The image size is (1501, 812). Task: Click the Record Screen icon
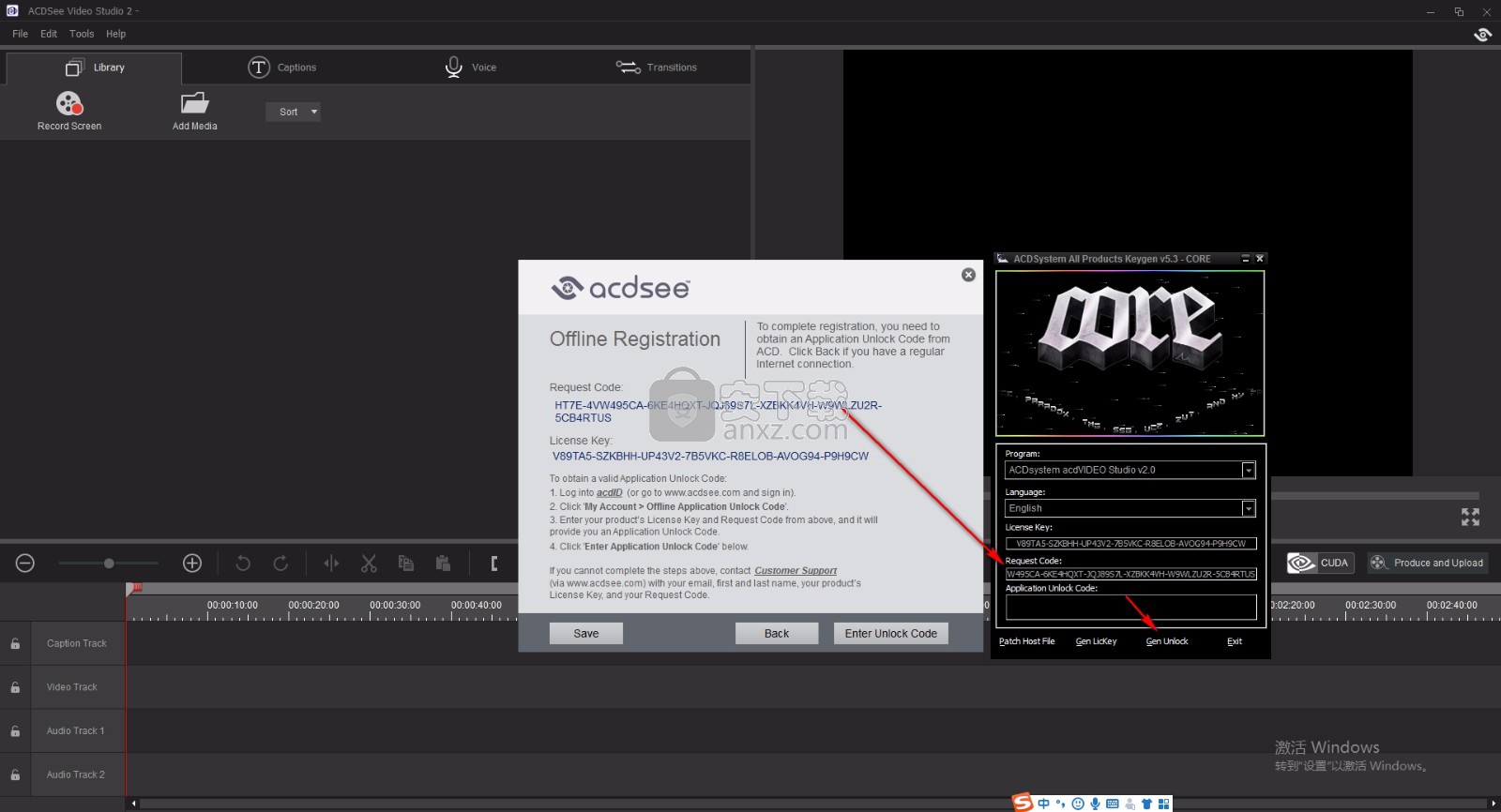[x=69, y=103]
